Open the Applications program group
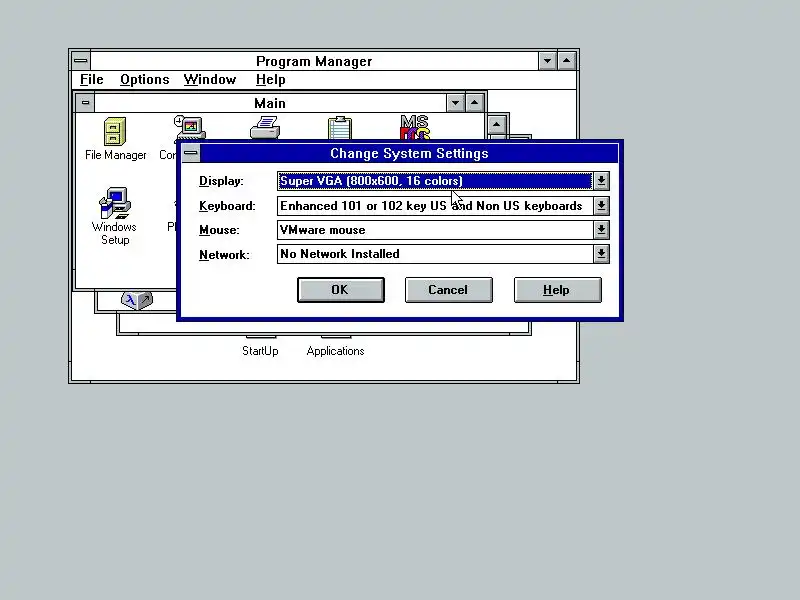The image size is (800, 600). [x=335, y=351]
